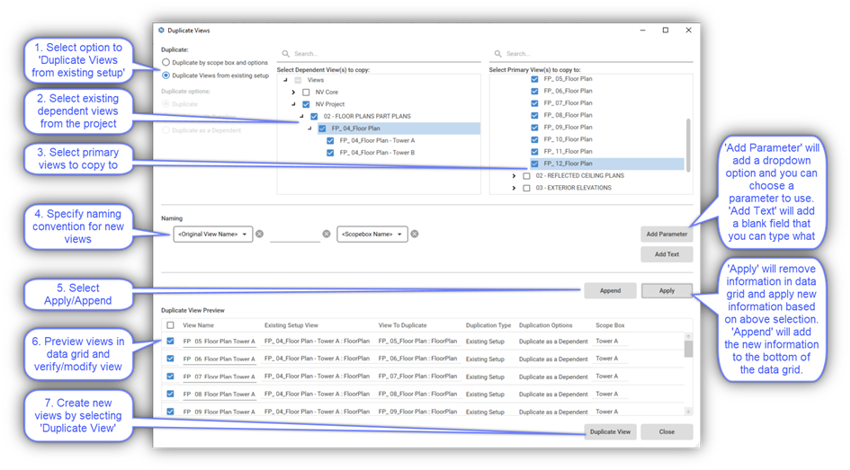Close the Duplicate Views window with X
This screenshot has height=470, width=850.
[x=688, y=30]
